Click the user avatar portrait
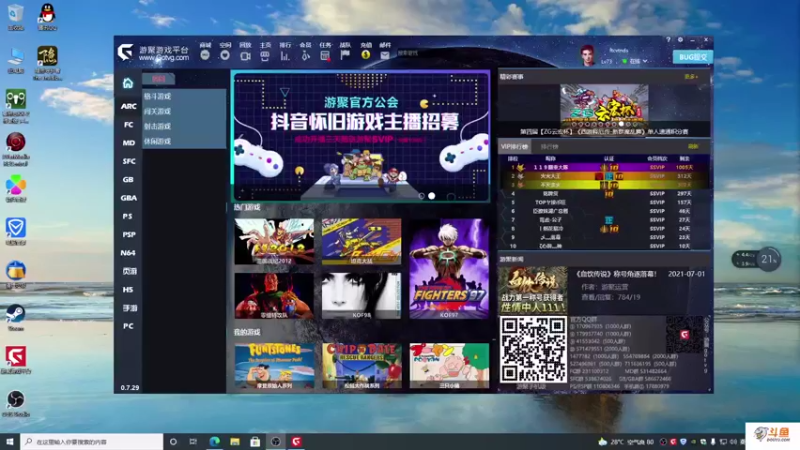Image resolution: width=800 pixels, height=450 pixels. tap(587, 55)
